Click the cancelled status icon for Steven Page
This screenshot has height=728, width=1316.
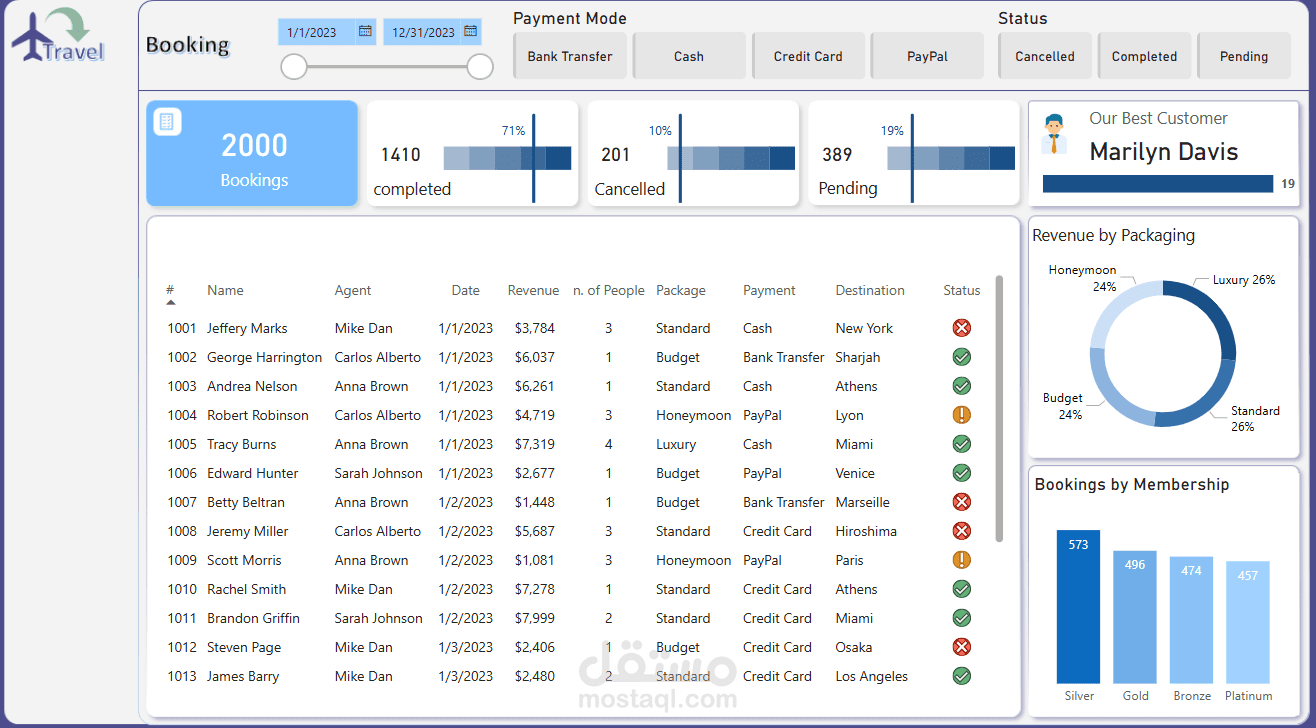pos(962,647)
